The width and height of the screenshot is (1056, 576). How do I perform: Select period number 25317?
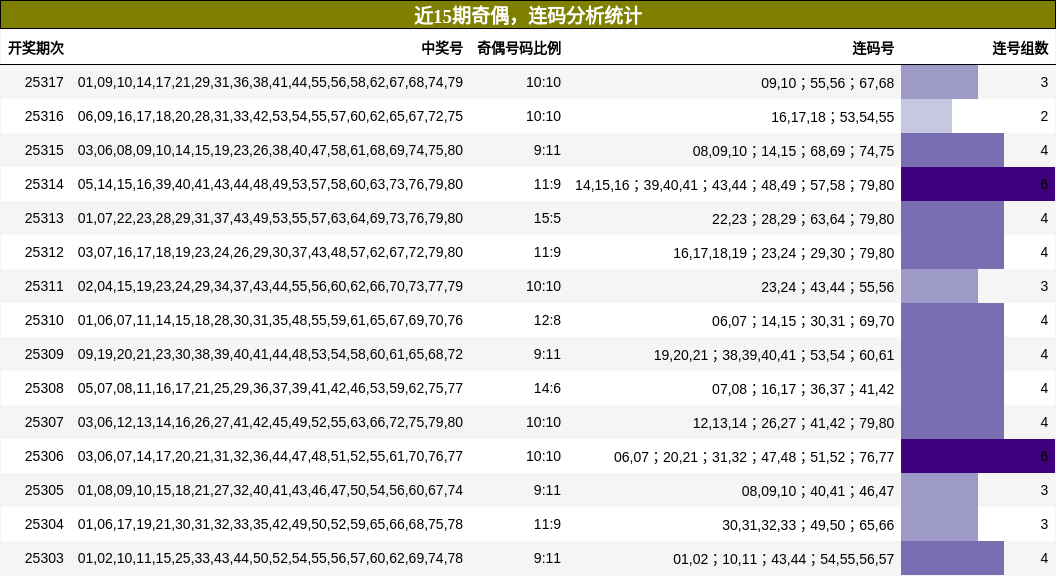[46, 82]
